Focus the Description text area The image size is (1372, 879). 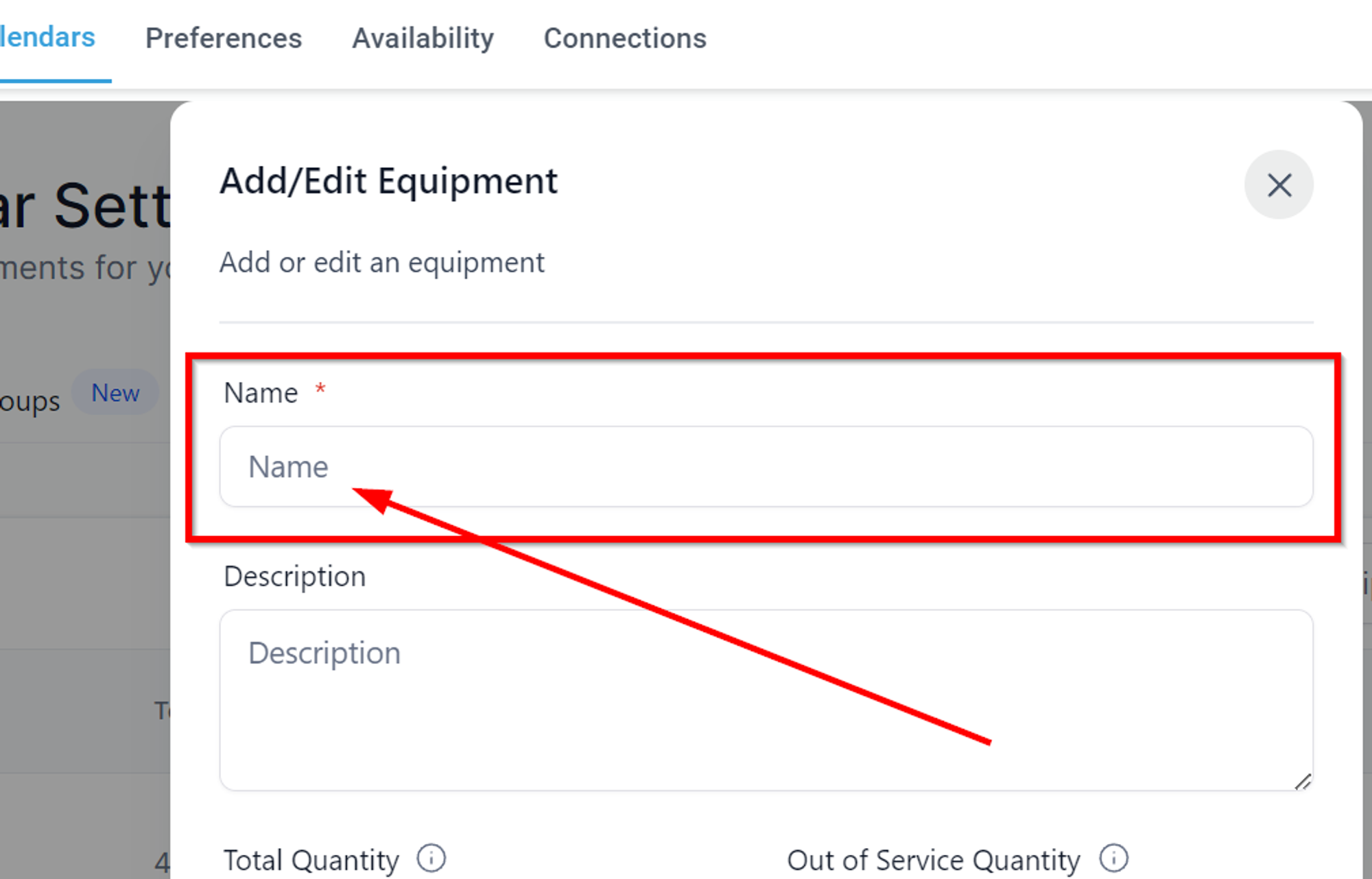point(766,700)
